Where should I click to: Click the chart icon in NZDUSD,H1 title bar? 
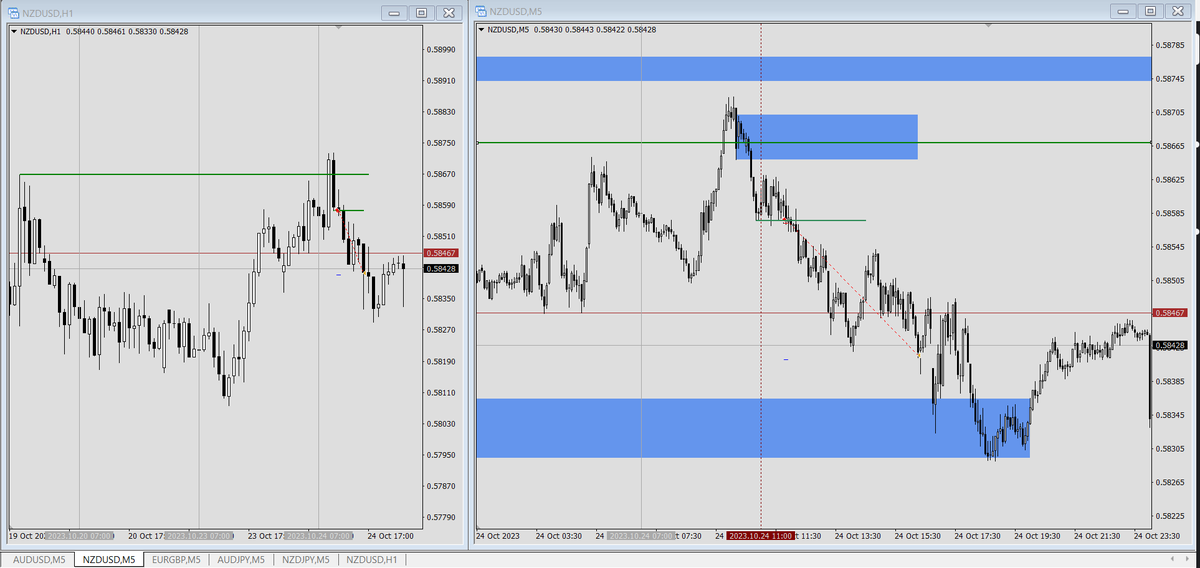pyautogui.click(x=14, y=12)
